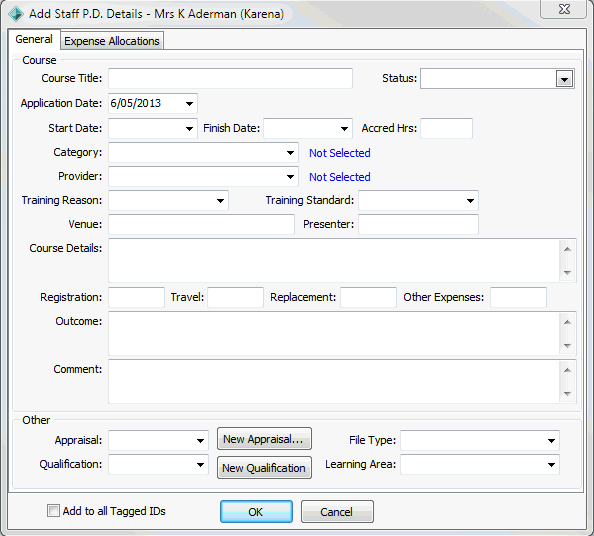594x536 pixels.
Task: Click the Presenter text field
Action: [418, 224]
